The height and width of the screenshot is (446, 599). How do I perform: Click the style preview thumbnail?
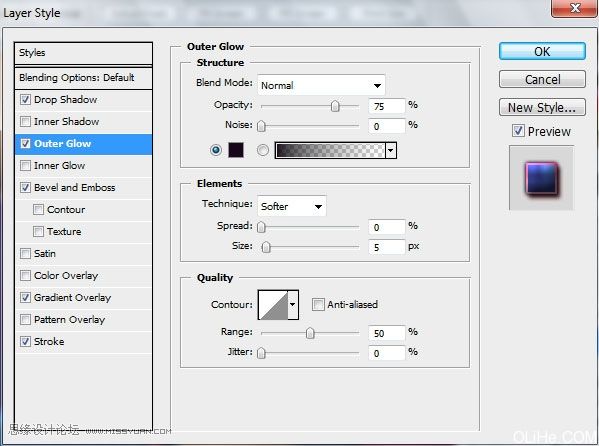click(541, 178)
